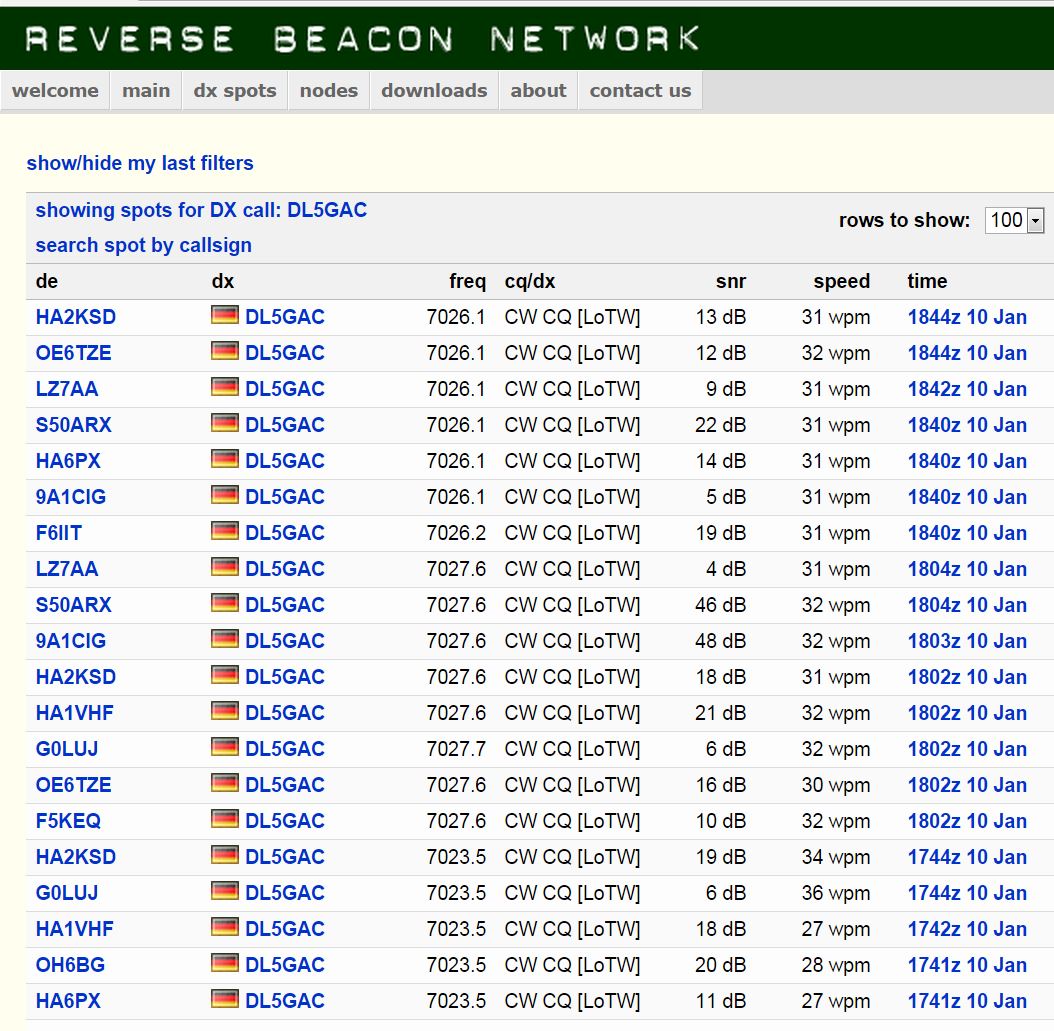1054x1031 pixels.
Task: Click German flag in G0LUJ 1802z row
Action: (225, 747)
